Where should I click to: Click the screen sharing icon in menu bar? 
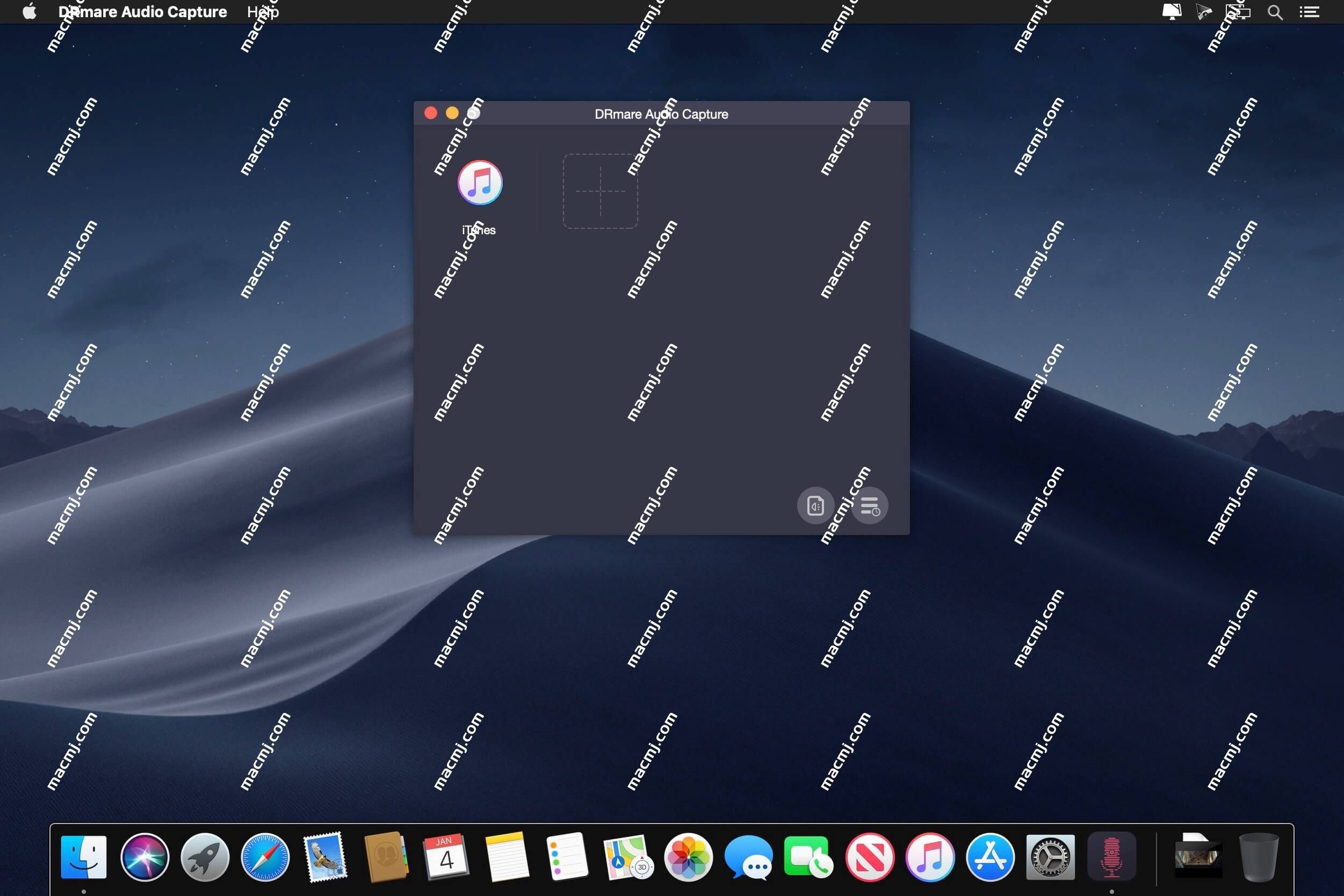click(1238, 12)
